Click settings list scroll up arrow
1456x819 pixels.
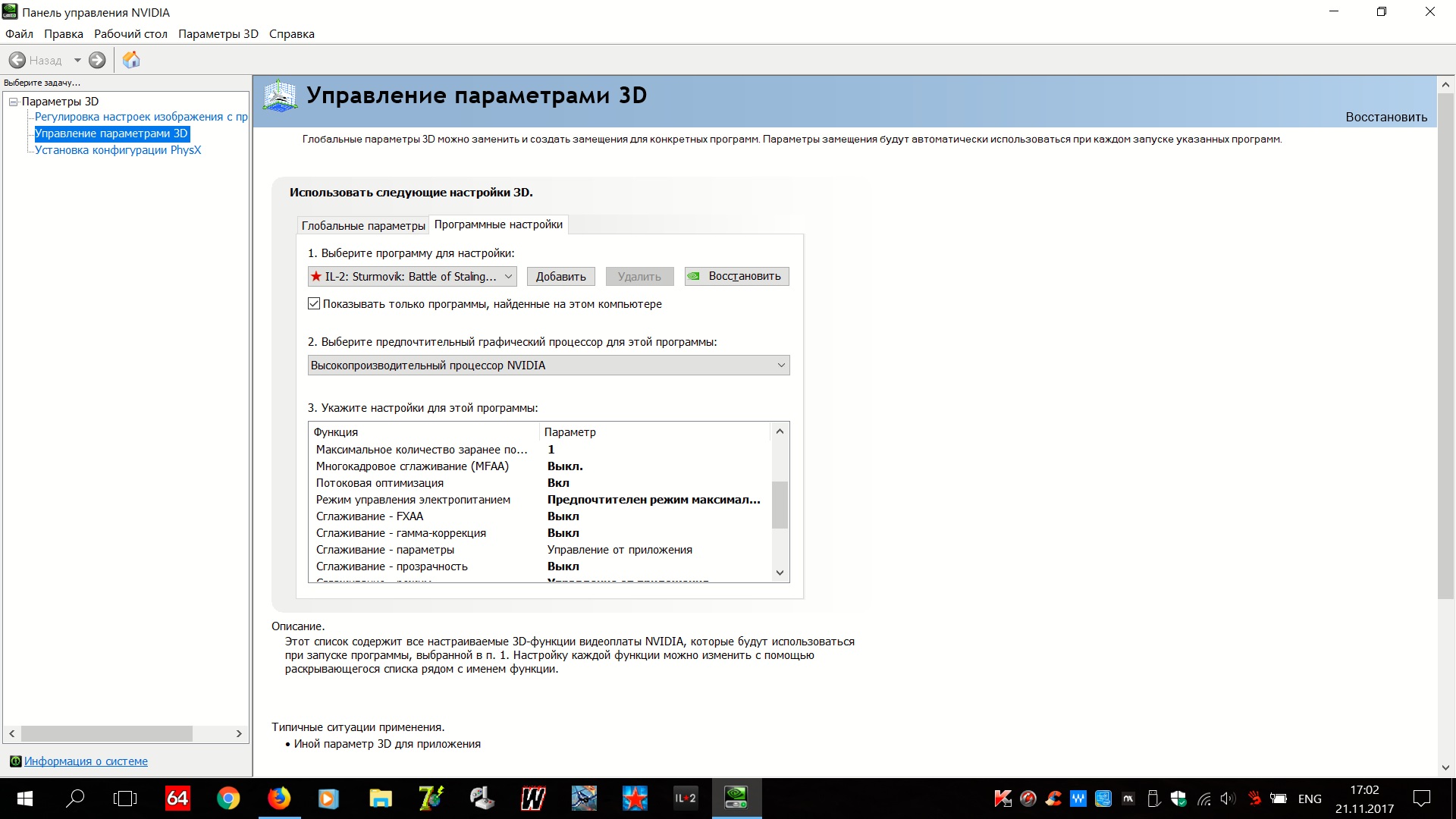click(780, 431)
